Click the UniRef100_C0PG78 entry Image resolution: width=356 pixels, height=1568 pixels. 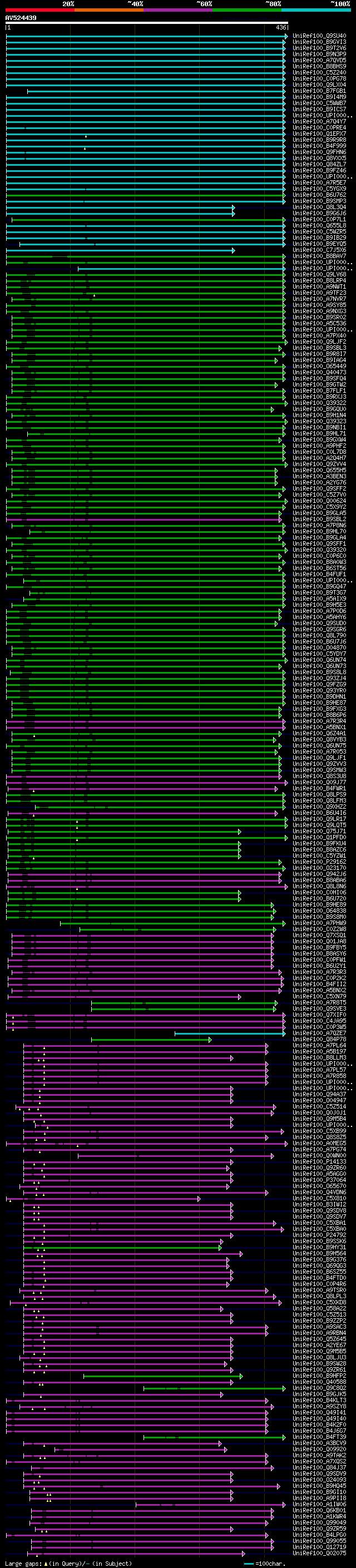click(x=319, y=78)
